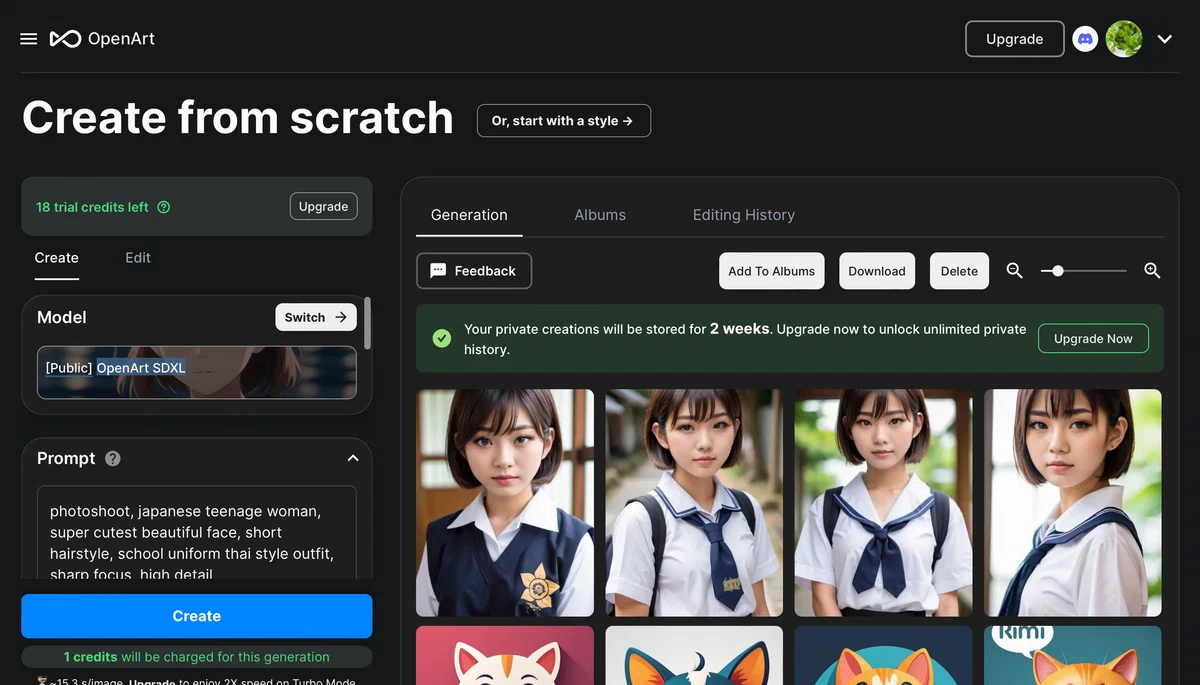1200x685 pixels.
Task: Click the trial credits help icon
Action: tap(164, 207)
